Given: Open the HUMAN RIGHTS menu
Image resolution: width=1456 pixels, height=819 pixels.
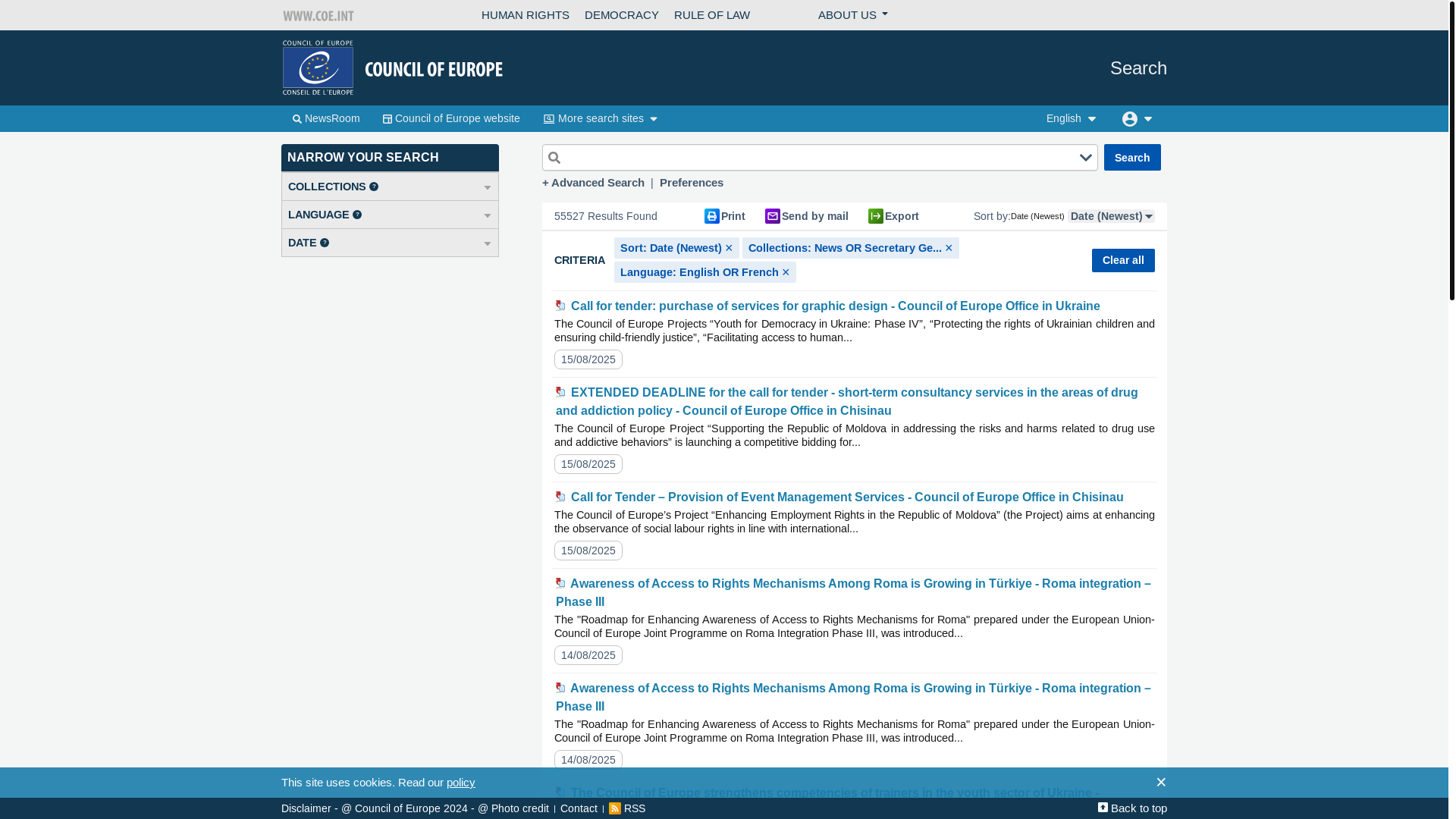Looking at the screenshot, I should coord(525,15).
